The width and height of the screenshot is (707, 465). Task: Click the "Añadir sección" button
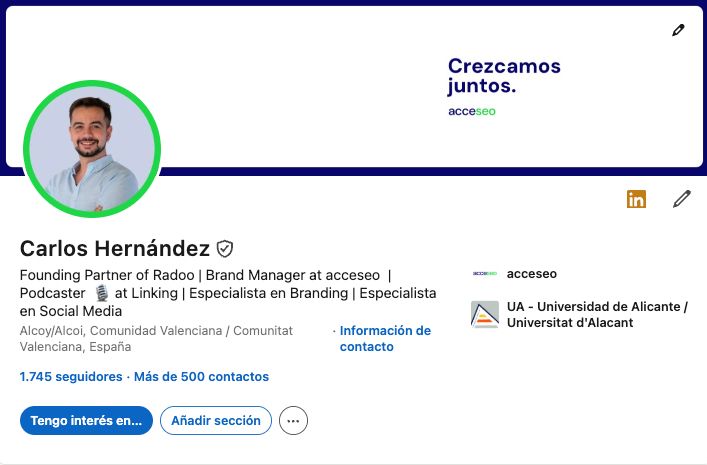[216, 421]
